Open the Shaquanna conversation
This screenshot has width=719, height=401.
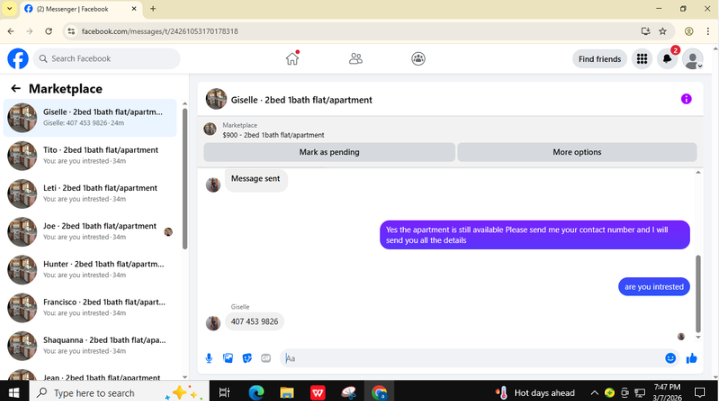click(90, 346)
